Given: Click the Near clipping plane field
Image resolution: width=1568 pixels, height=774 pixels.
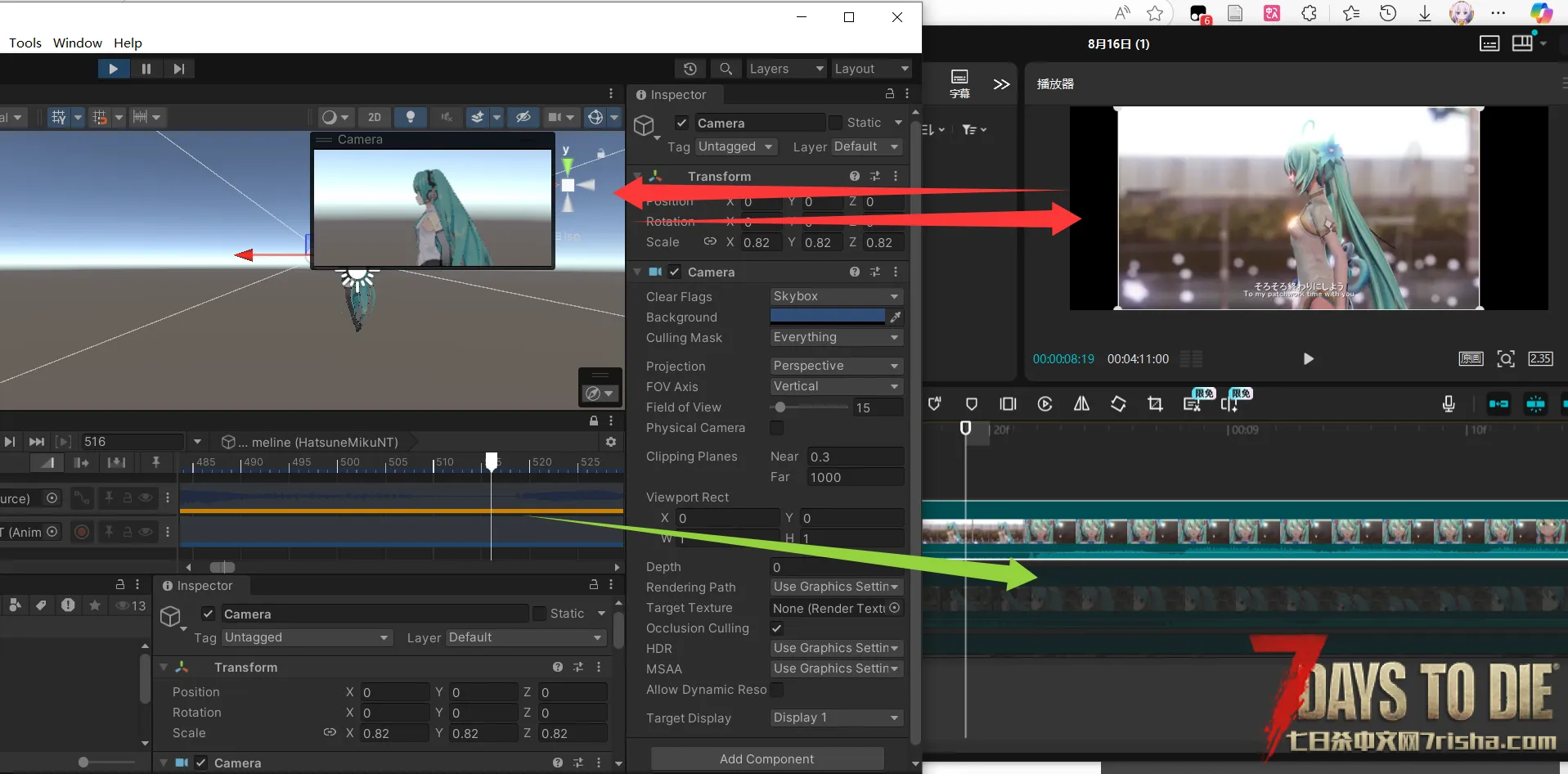Looking at the screenshot, I should click(x=856, y=457).
